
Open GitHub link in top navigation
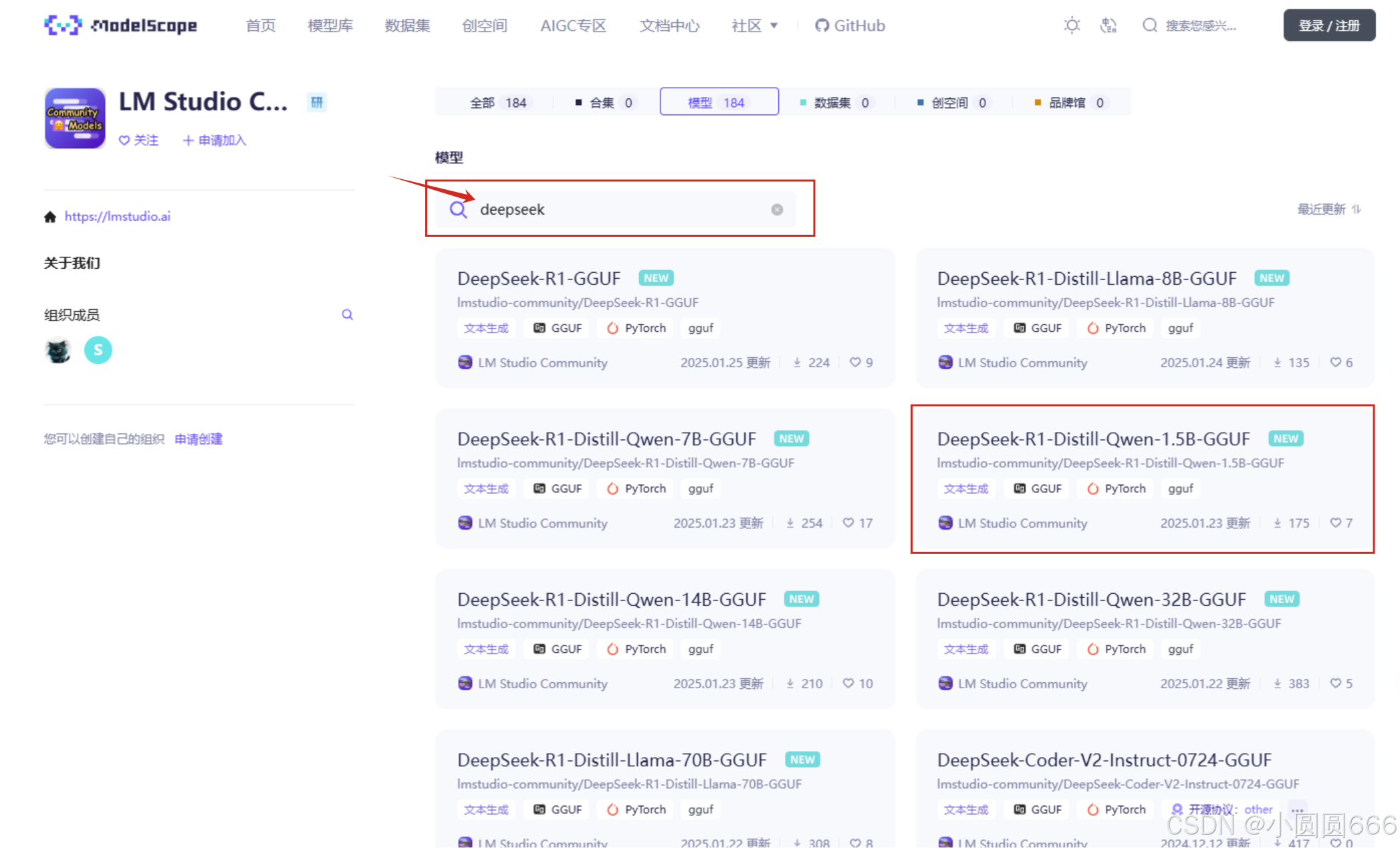[x=850, y=25]
